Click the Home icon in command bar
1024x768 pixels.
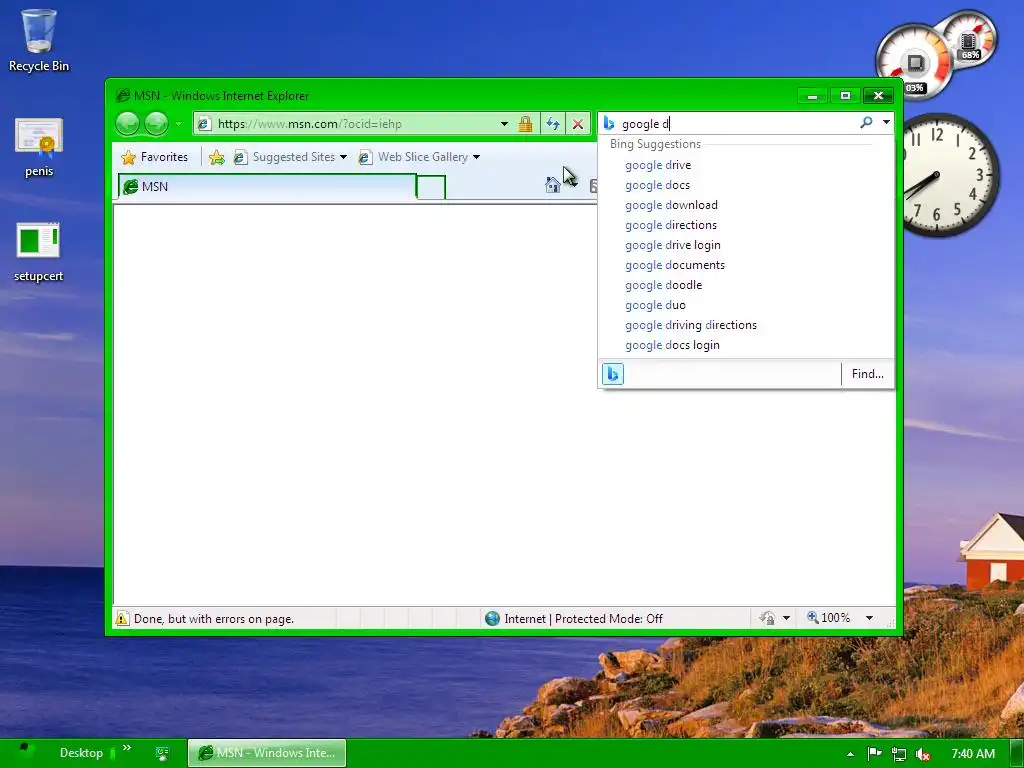pos(552,185)
